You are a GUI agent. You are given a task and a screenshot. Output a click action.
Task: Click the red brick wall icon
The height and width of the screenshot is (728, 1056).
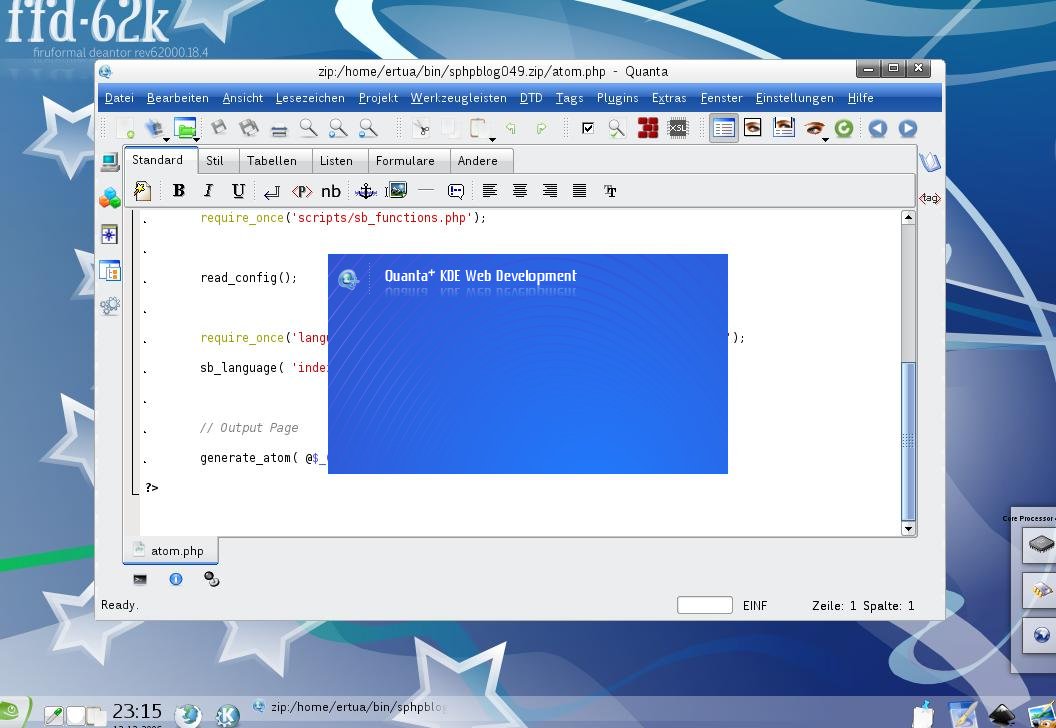click(x=648, y=128)
